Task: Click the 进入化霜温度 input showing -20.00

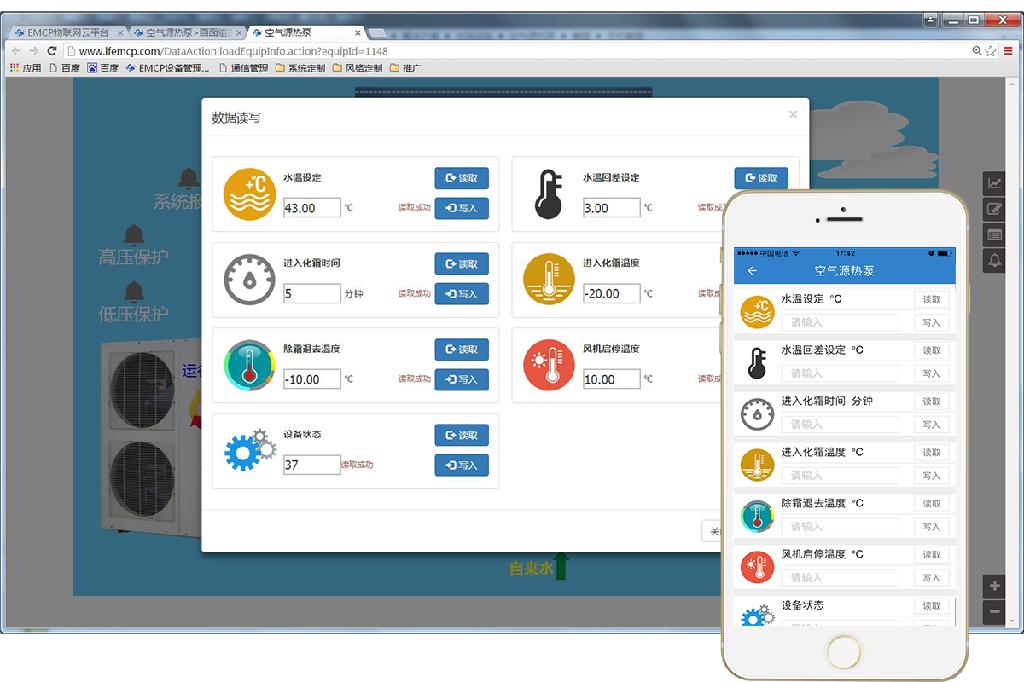Action: pos(611,293)
